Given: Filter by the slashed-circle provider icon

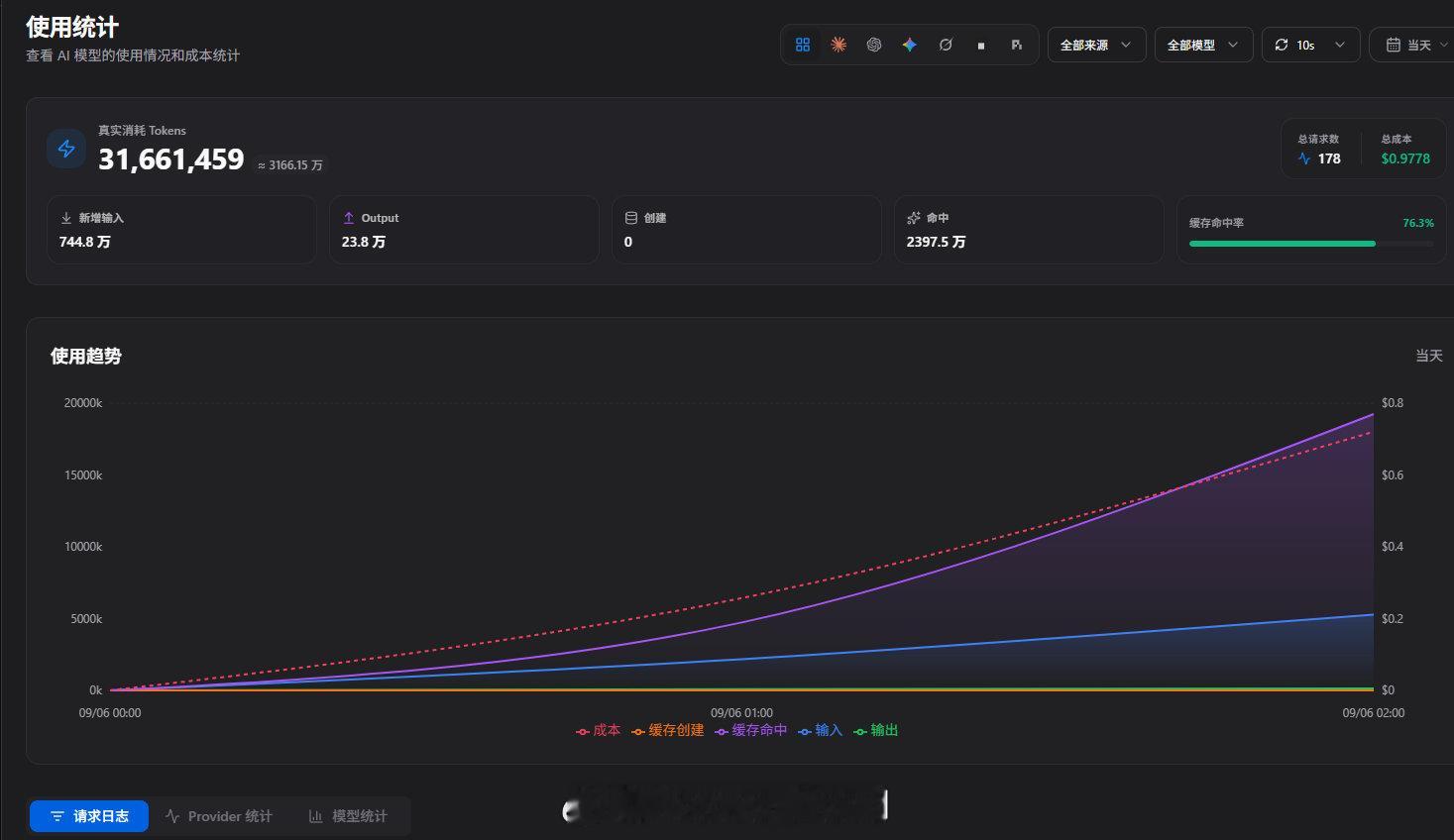Looking at the screenshot, I should coord(946,45).
